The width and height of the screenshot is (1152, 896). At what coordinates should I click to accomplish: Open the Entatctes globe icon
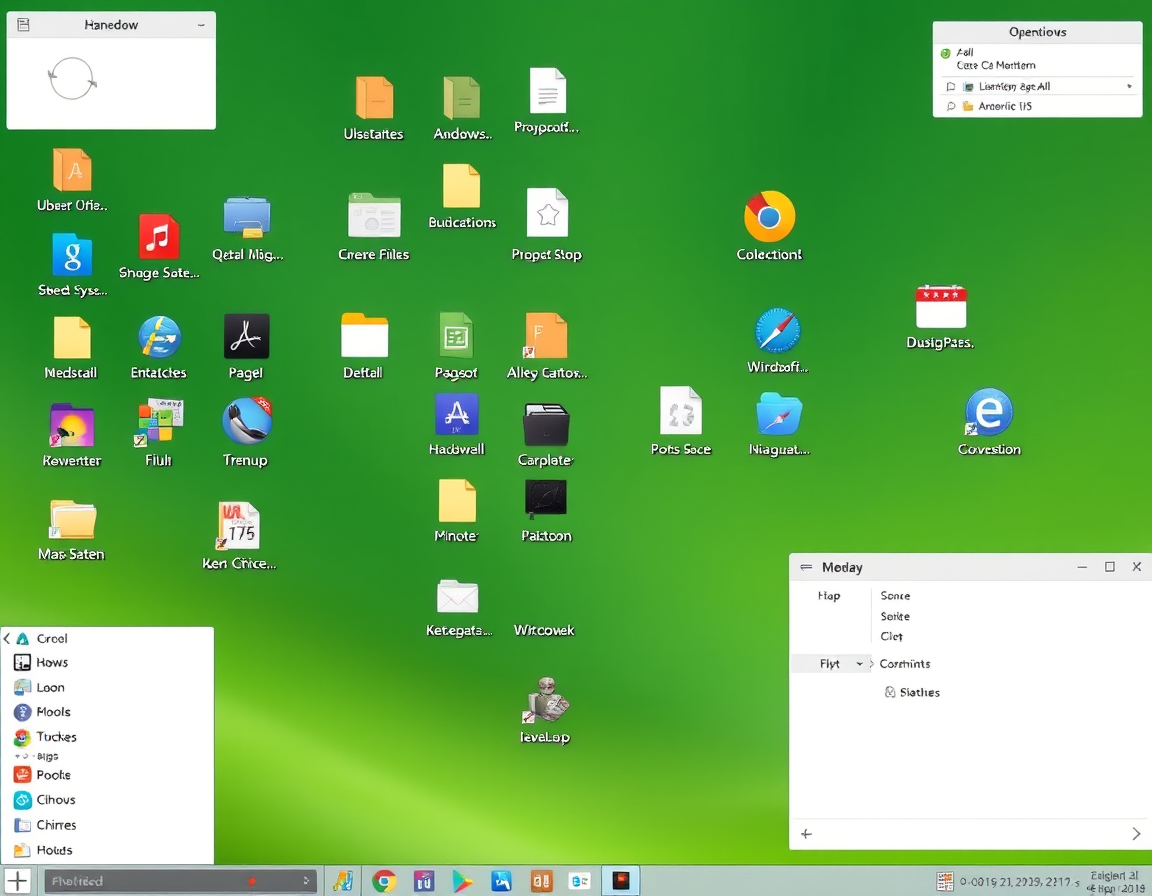(159, 337)
